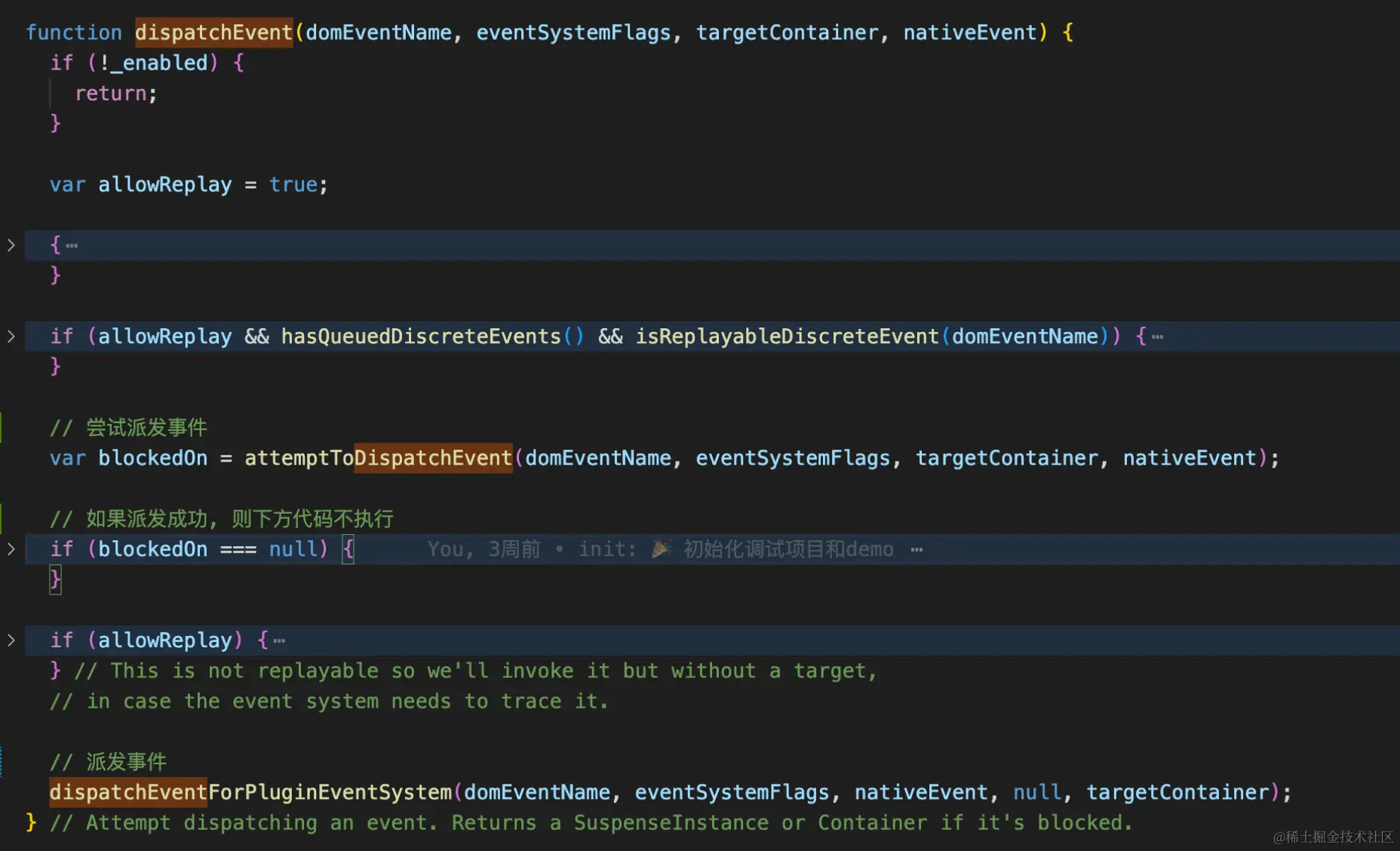Click eventSystemFlags parameter in function signature
The width and height of the screenshot is (1400, 851).
[573, 32]
